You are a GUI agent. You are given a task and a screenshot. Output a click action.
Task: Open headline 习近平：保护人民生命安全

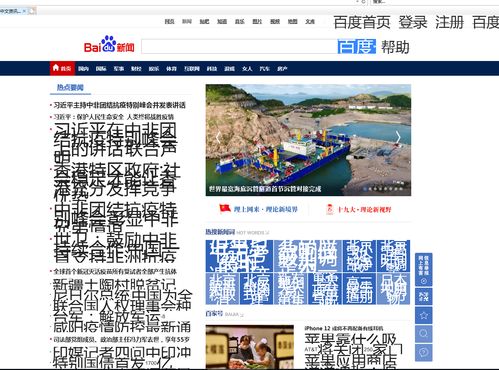click(x=114, y=117)
